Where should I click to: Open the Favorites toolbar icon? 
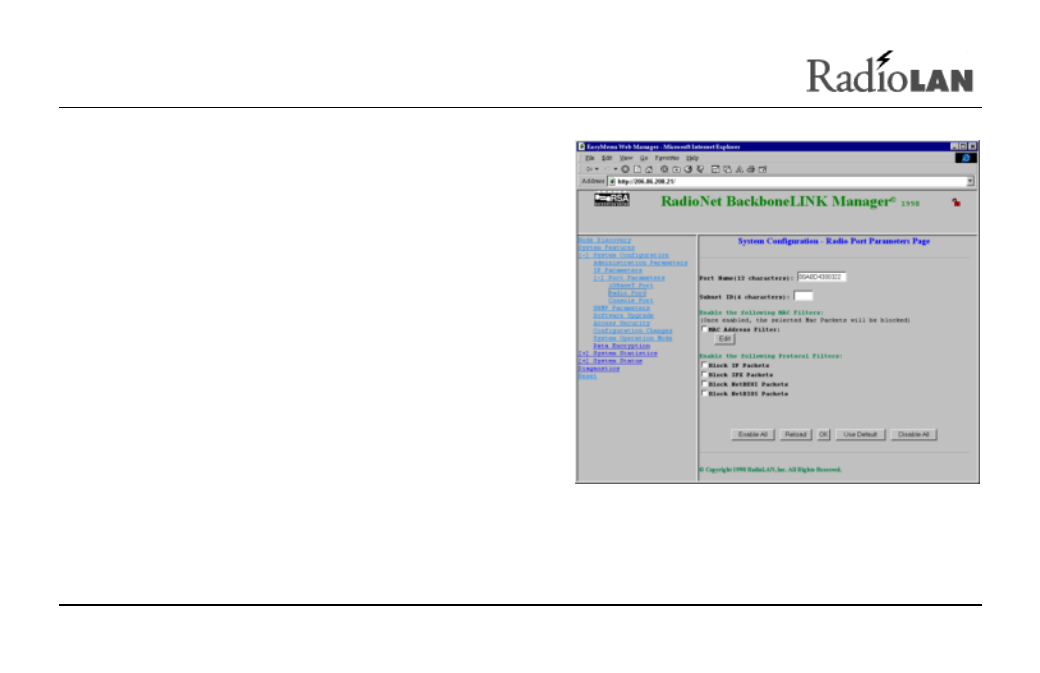coord(677,169)
